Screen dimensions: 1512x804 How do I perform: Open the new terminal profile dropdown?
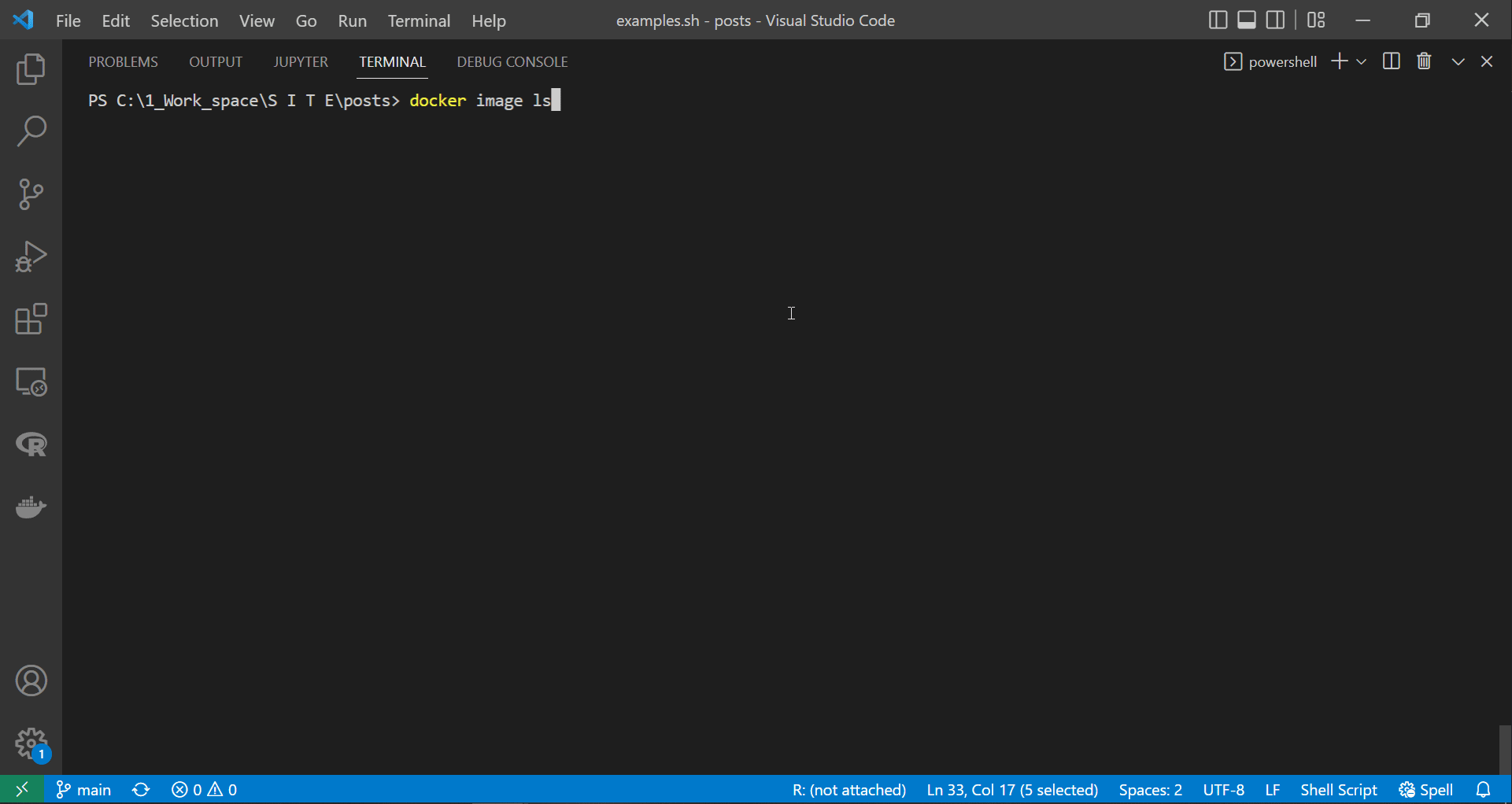coord(1363,61)
